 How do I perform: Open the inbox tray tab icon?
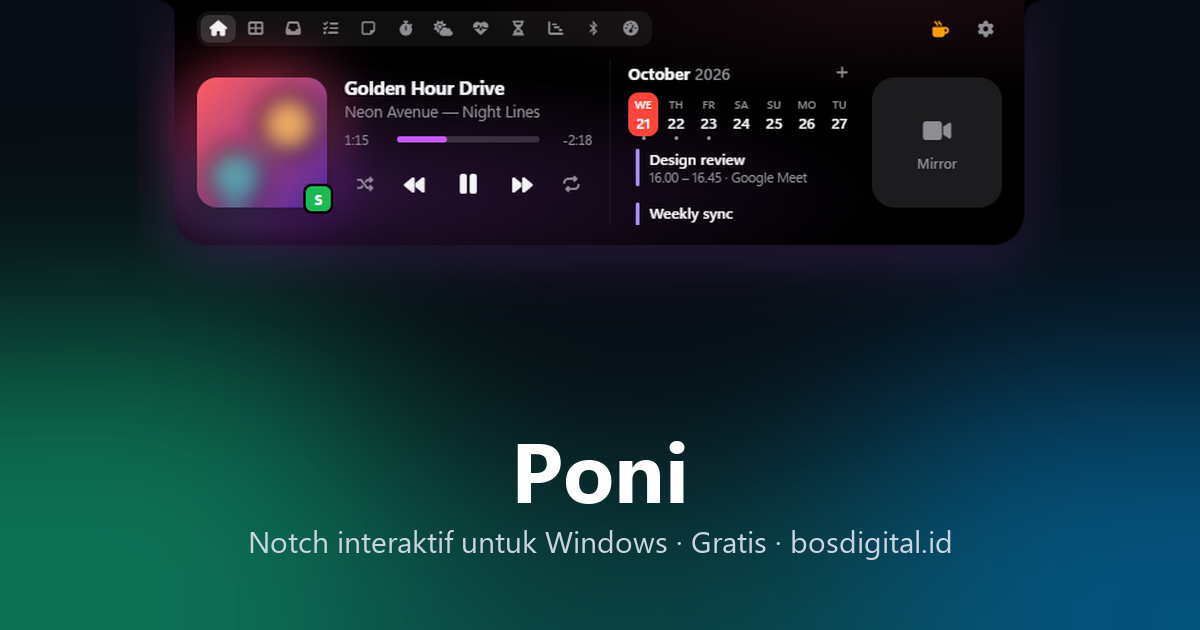293,29
